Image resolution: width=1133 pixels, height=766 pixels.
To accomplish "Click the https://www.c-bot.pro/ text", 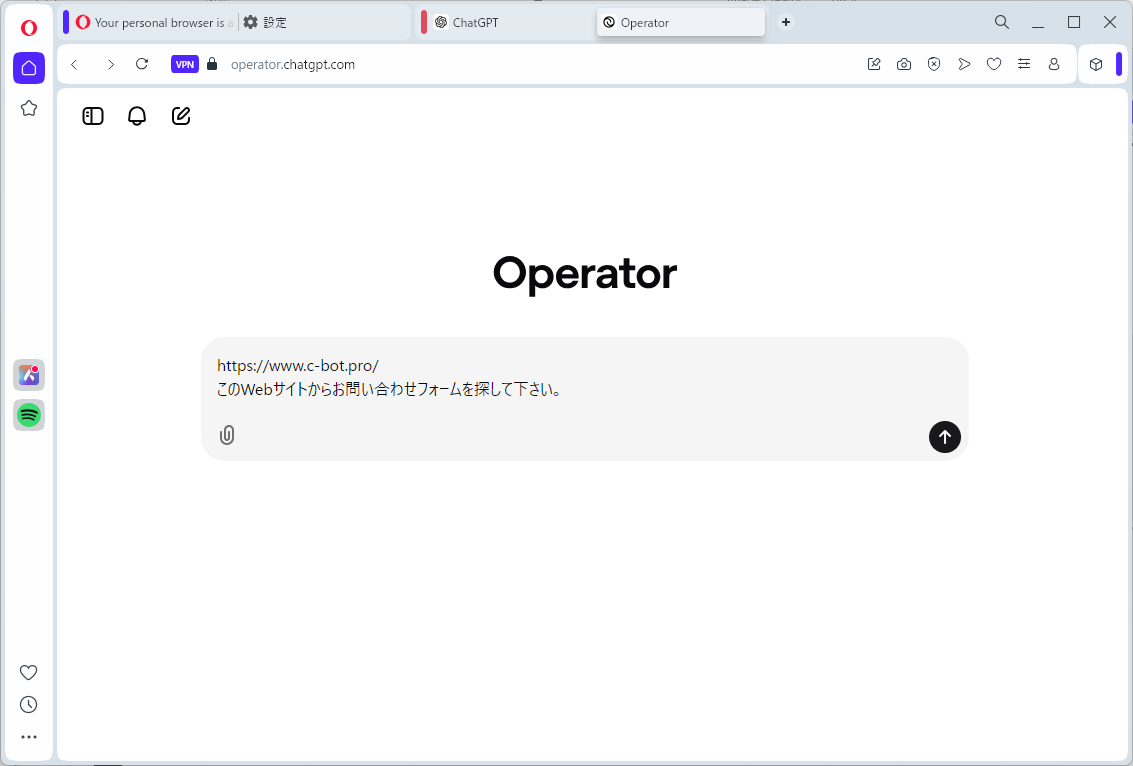I will point(298,366).
